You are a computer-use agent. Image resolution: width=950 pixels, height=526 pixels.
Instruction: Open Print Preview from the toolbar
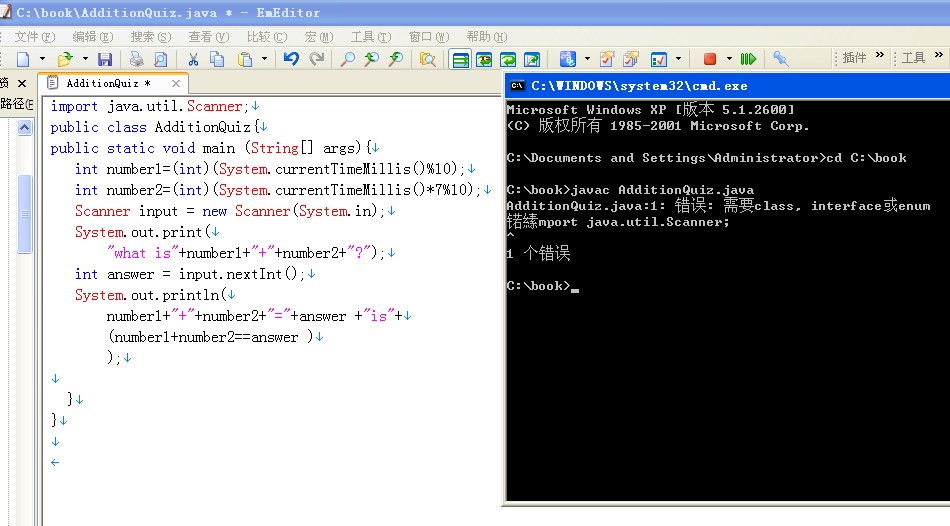point(161,59)
